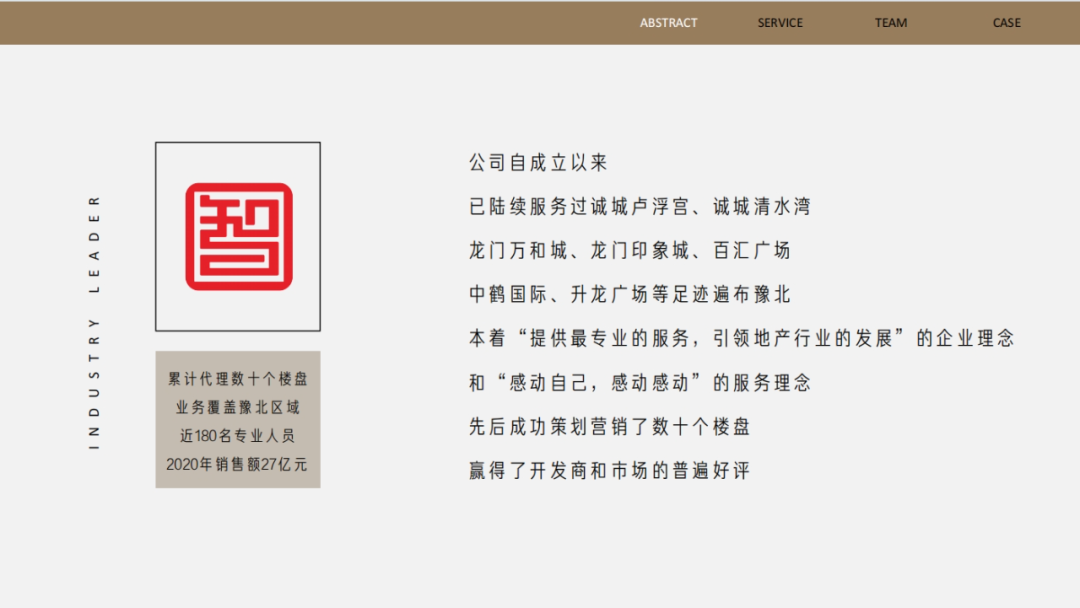Go to the SERVICE section

[x=780, y=23]
